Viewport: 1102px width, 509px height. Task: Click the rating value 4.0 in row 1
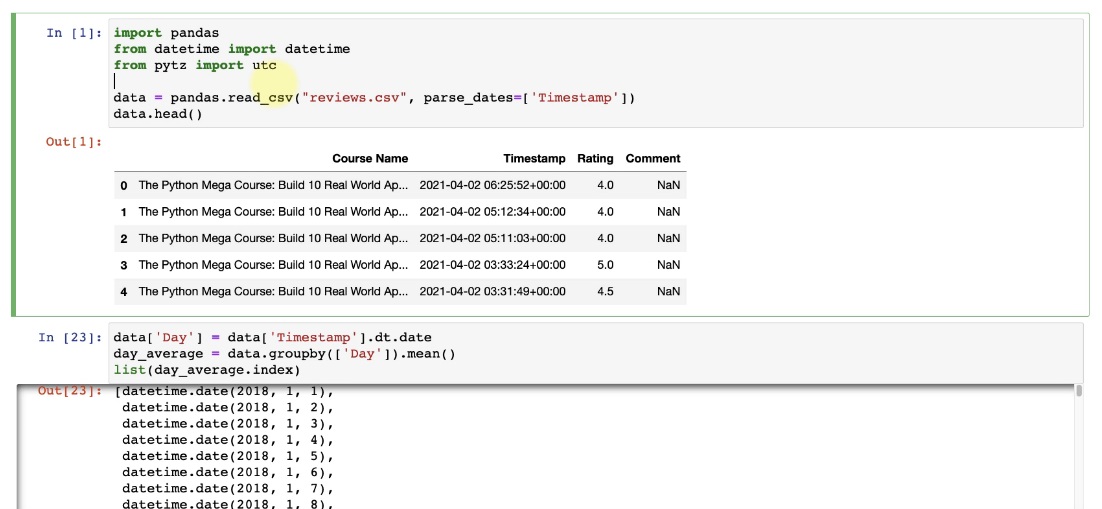[604, 212]
